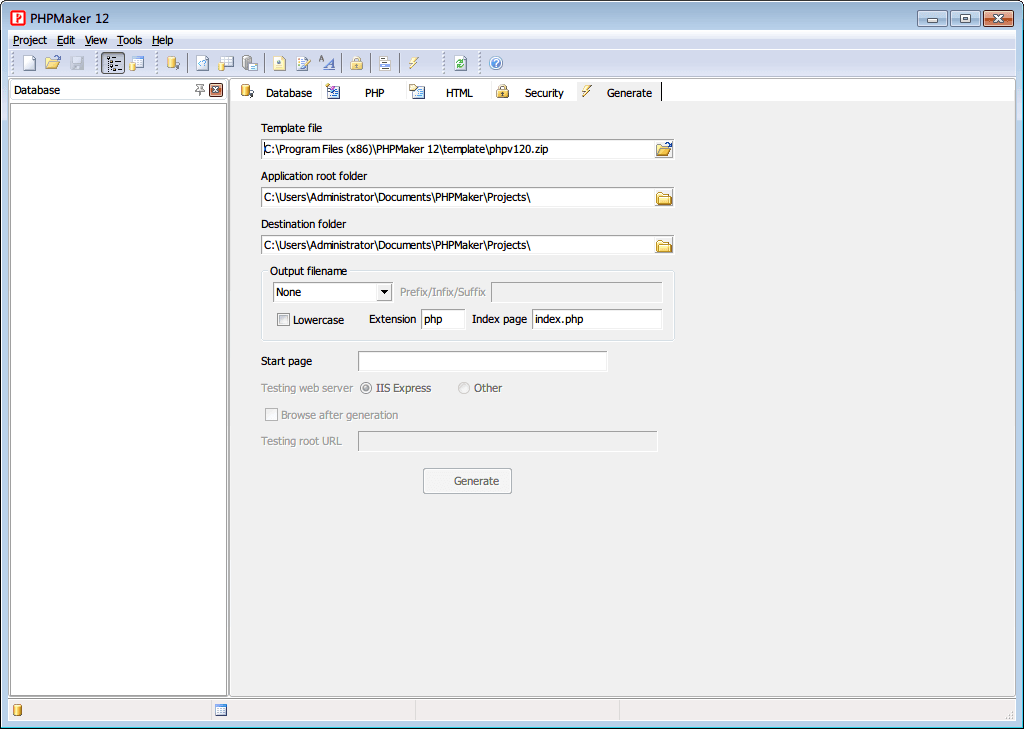Image resolution: width=1024 pixels, height=729 pixels.
Task: Click the padlock security toolbar icon
Action: pos(357,63)
